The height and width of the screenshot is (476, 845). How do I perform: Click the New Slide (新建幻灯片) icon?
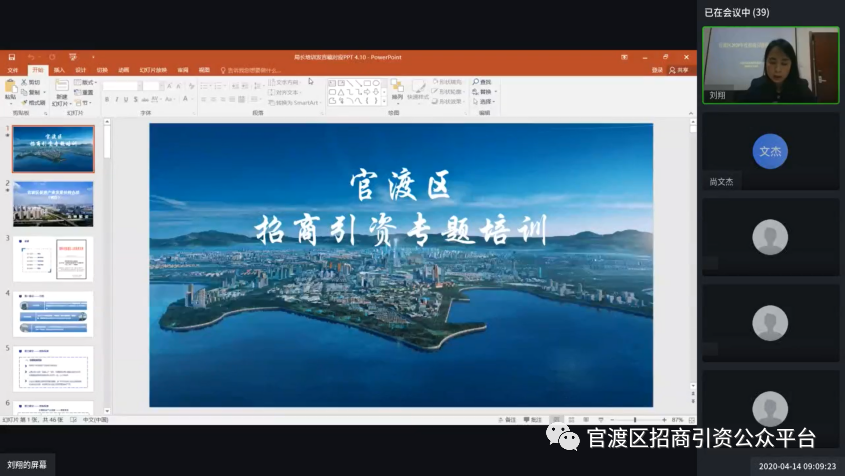click(x=61, y=88)
